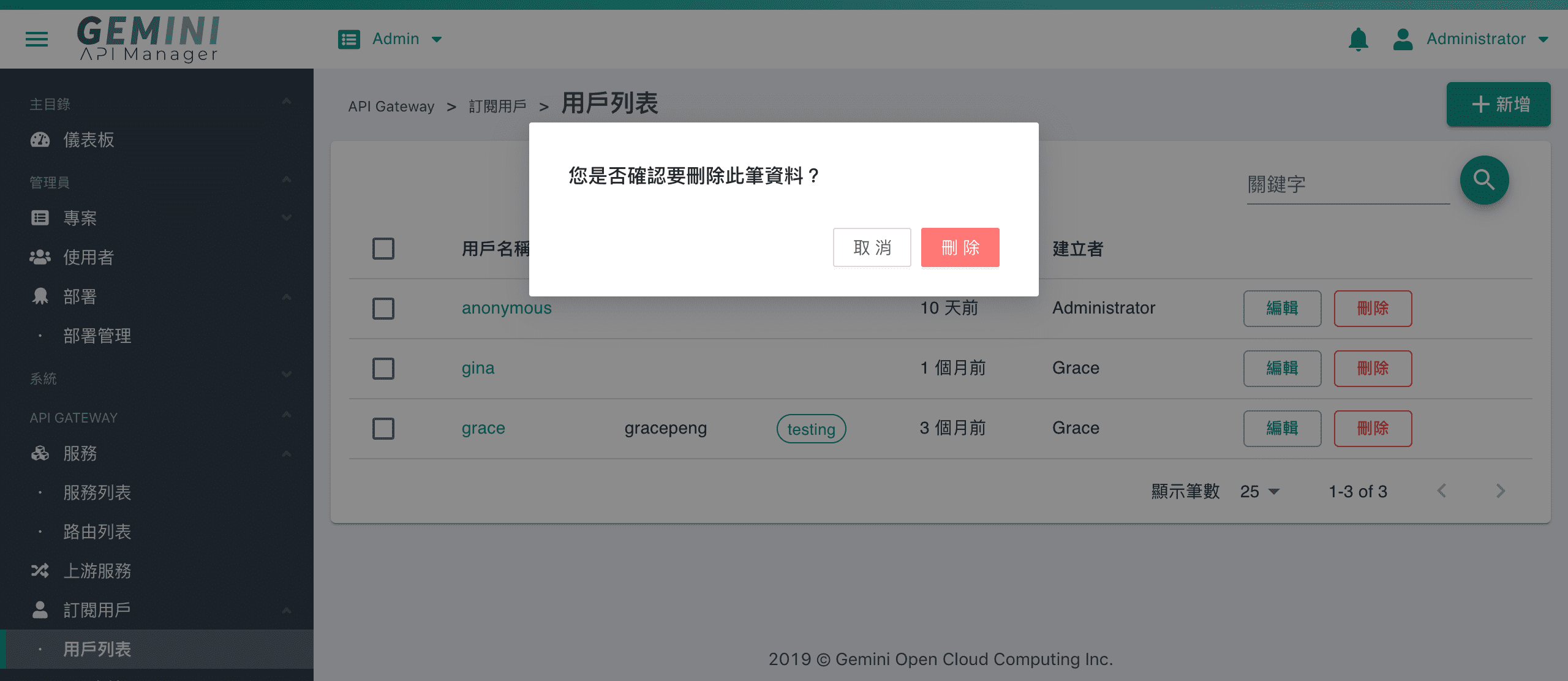
Task: Collapse the 部署 menu chevron
Action: tap(286, 296)
